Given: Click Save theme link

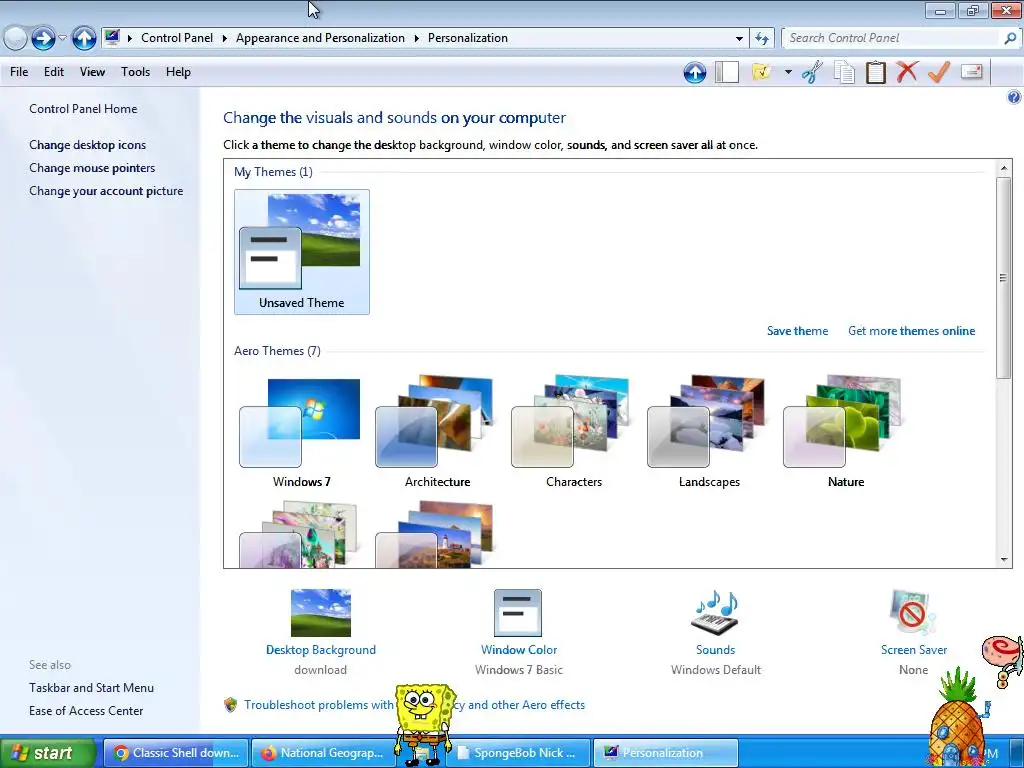Looking at the screenshot, I should click(797, 331).
